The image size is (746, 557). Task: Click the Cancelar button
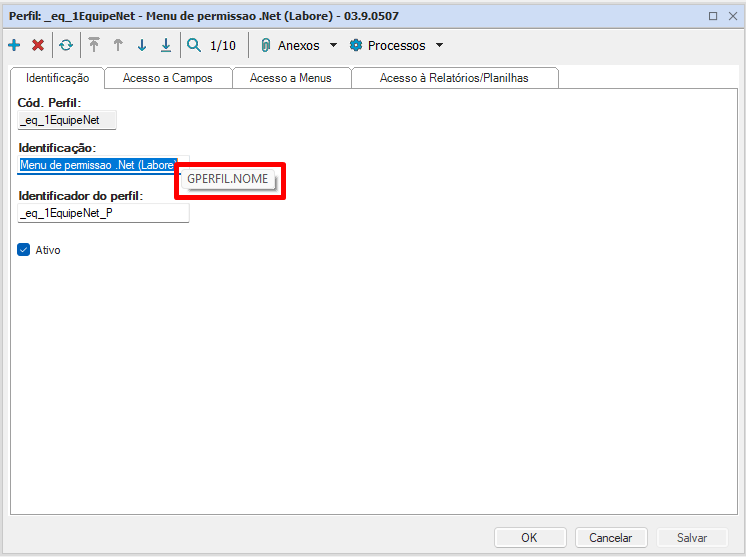tap(610, 537)
